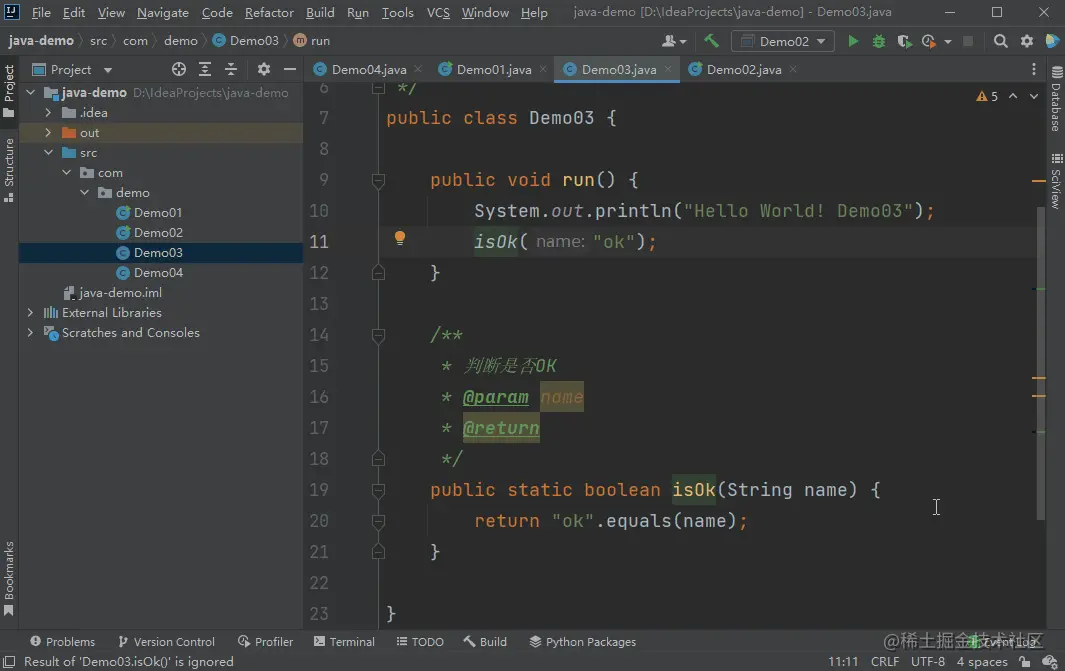Viewport: 1065px width, 671px height.
Task: Expand the out folder
Action: coord(48,132)
